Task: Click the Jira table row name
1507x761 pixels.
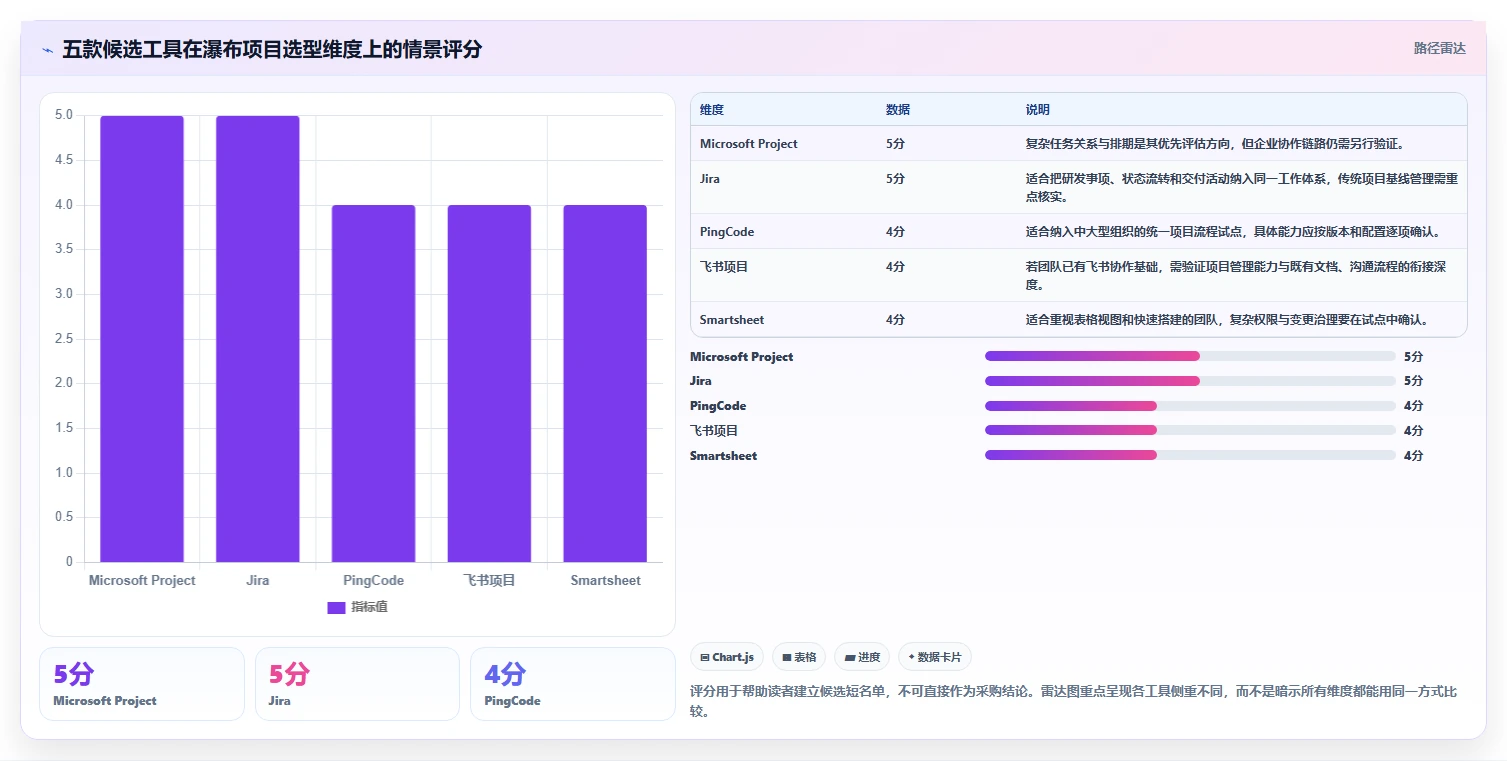Action: coord(710,179)
